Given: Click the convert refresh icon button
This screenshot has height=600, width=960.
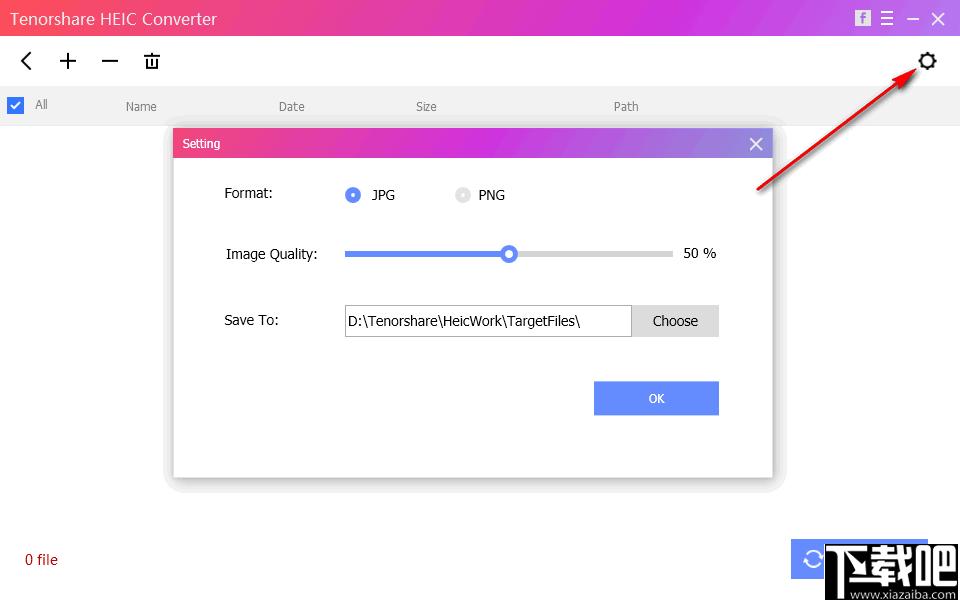Looking at the screenshot, I should tap(812, 559).
